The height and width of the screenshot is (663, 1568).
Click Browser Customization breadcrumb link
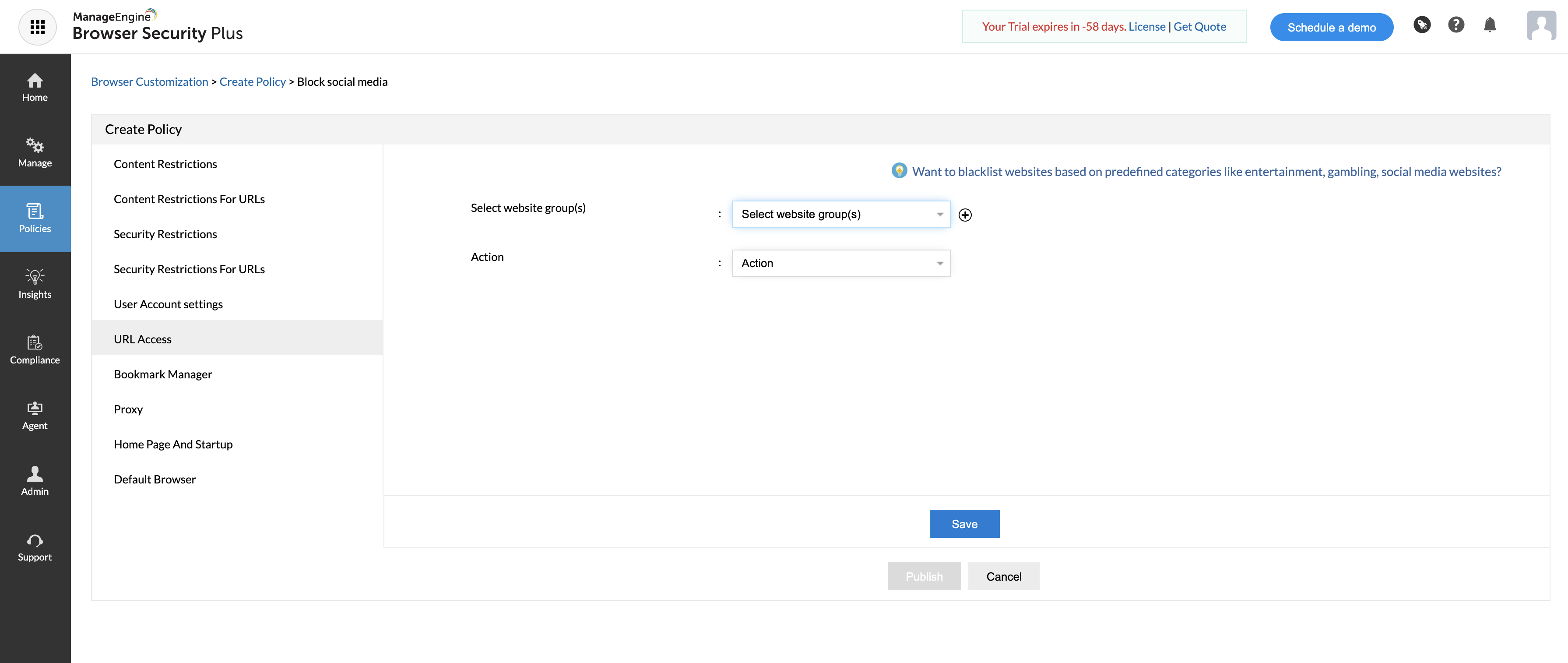click(149, 81)
